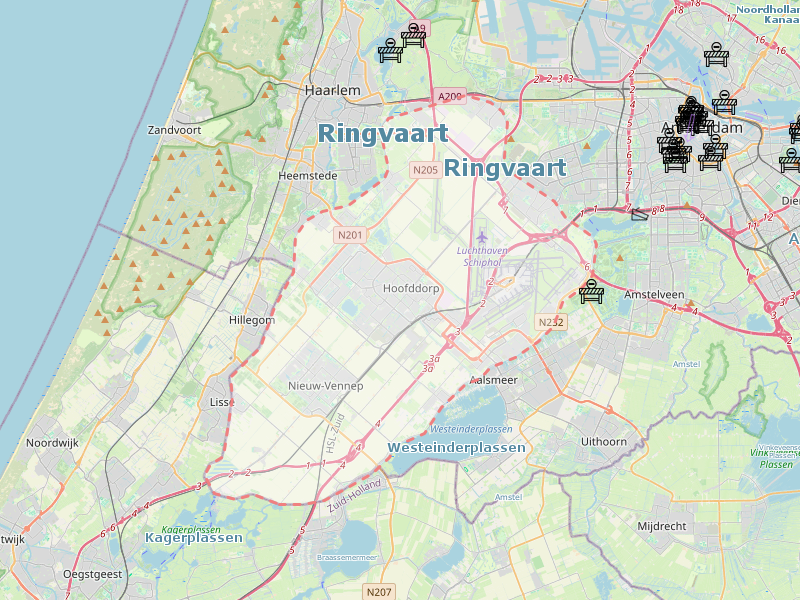Select the Aalsmeer town label
Screen dimensions: 800x600
(493, 380)
